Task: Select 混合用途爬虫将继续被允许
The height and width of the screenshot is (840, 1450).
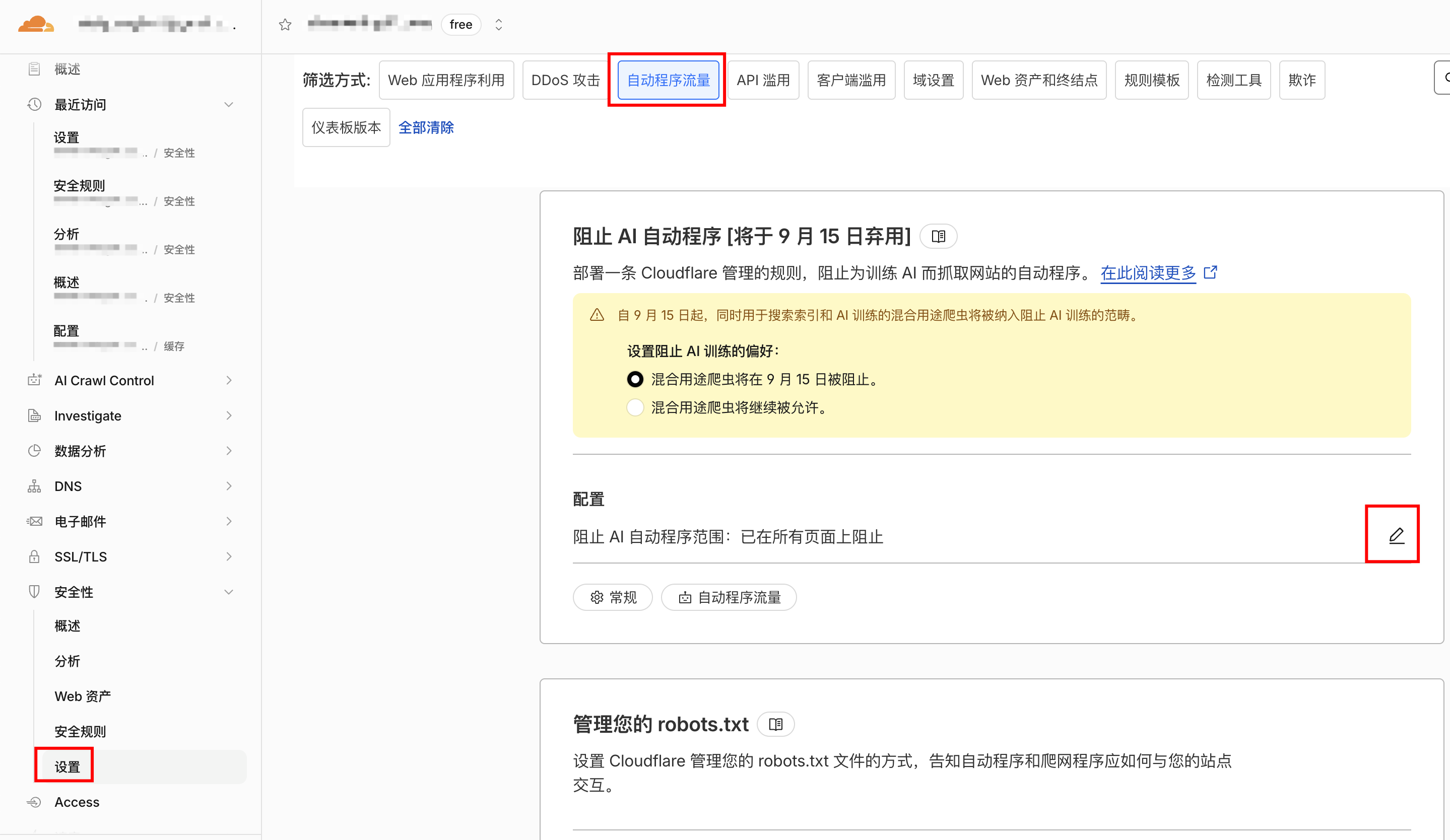Action: [x=635, y=407]
